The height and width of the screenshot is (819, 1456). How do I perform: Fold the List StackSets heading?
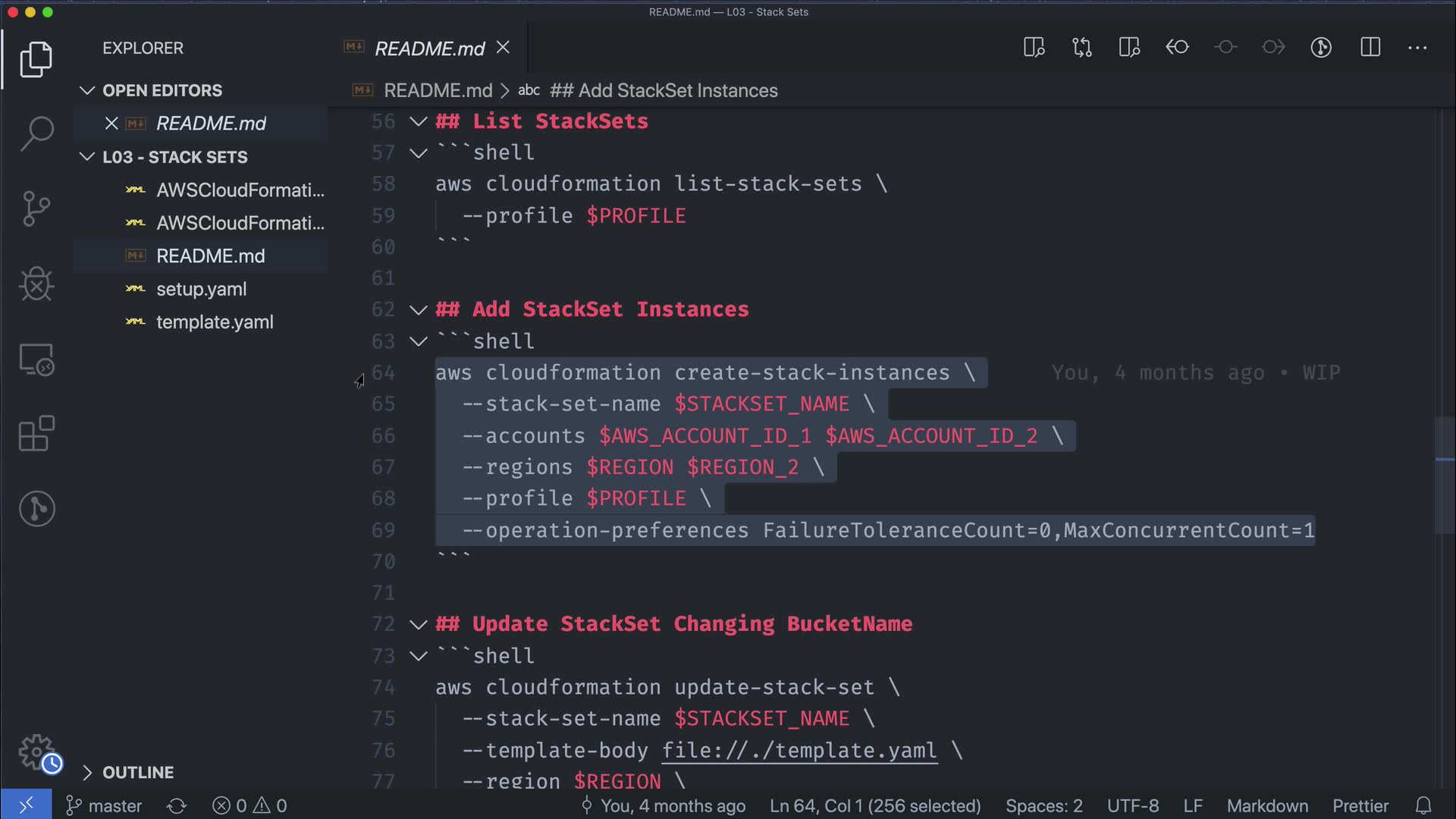(419, 121)
